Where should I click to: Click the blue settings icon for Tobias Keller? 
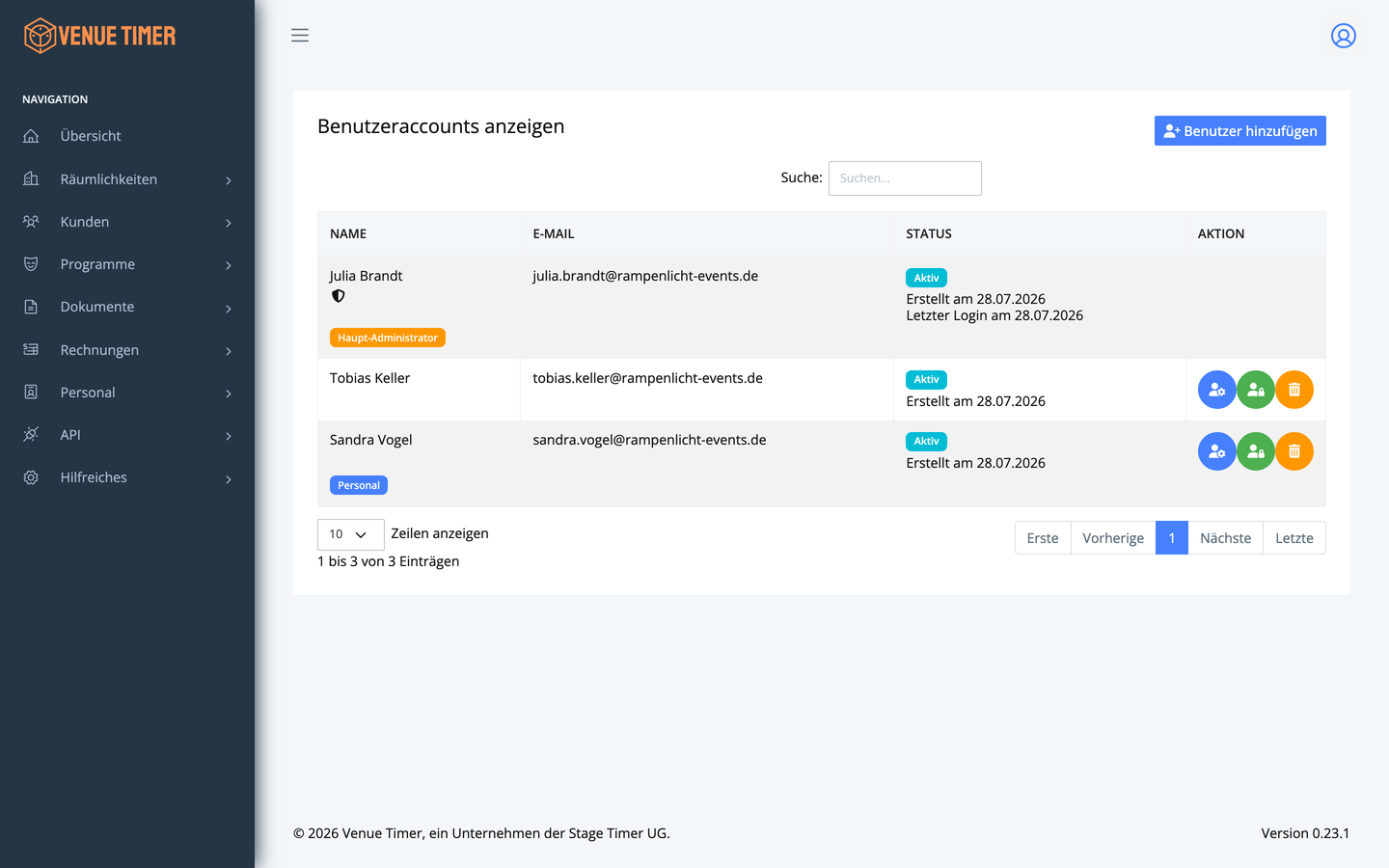click(1217, 390)
